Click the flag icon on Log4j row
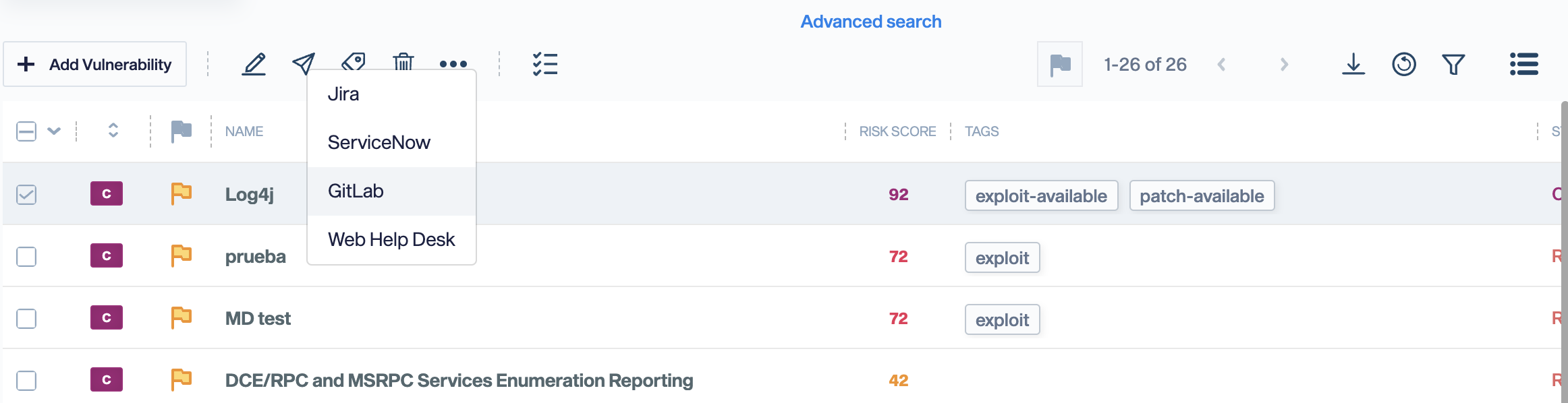 click(x=181, y=194)
